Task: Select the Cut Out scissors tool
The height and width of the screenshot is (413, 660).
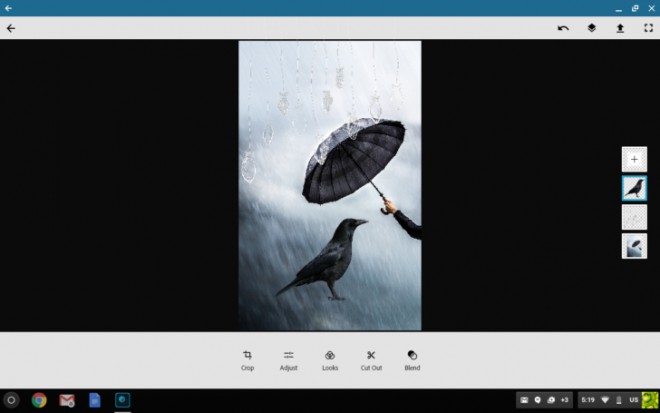Action: 371,359
